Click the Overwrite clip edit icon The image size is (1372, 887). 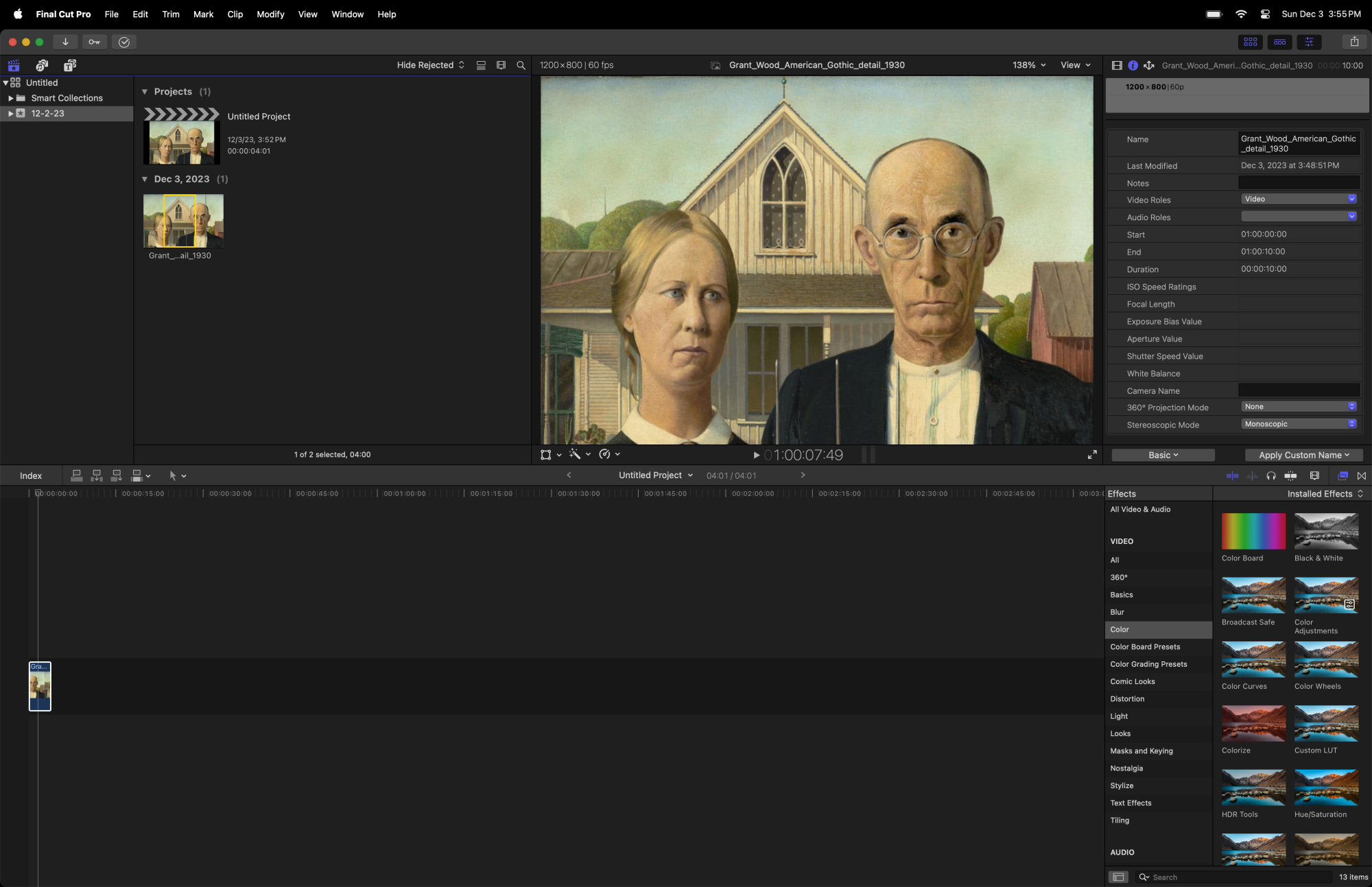pos(137,475)
